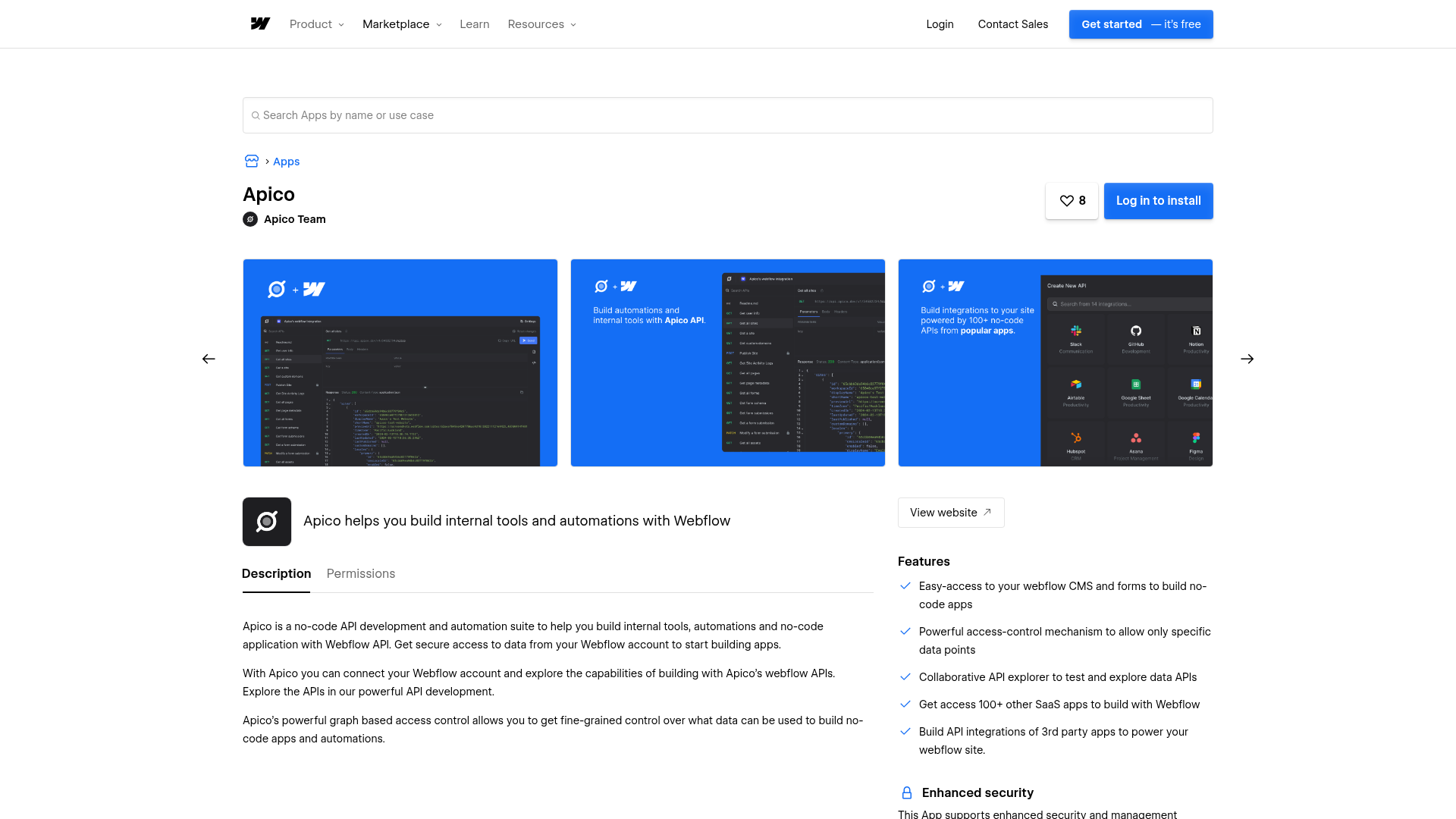Focus the Search Apps input field
This screenshot has width=1456, height=819.
pos(728,115)
